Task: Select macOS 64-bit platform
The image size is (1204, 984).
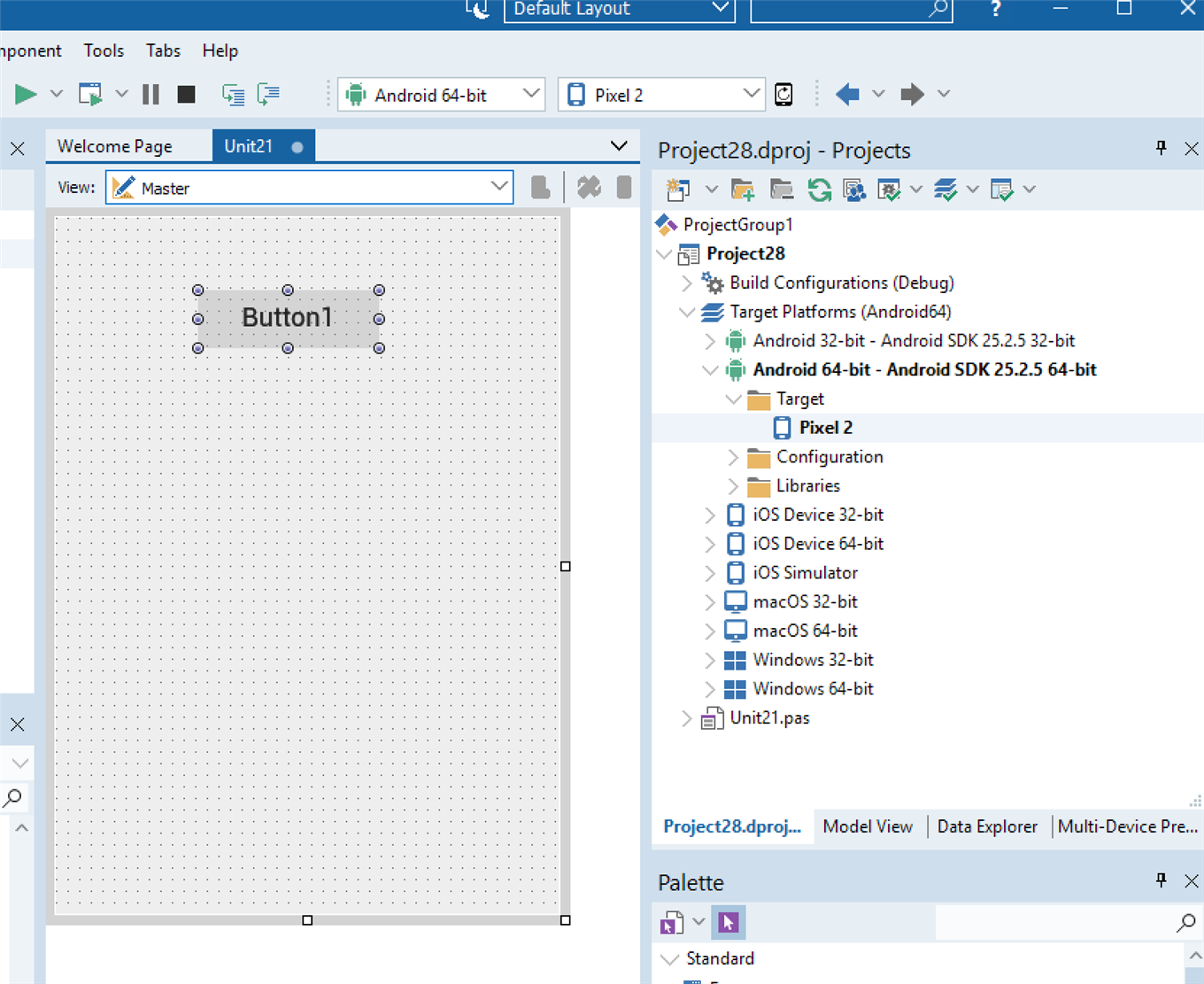Action: (x=805, y=631)
